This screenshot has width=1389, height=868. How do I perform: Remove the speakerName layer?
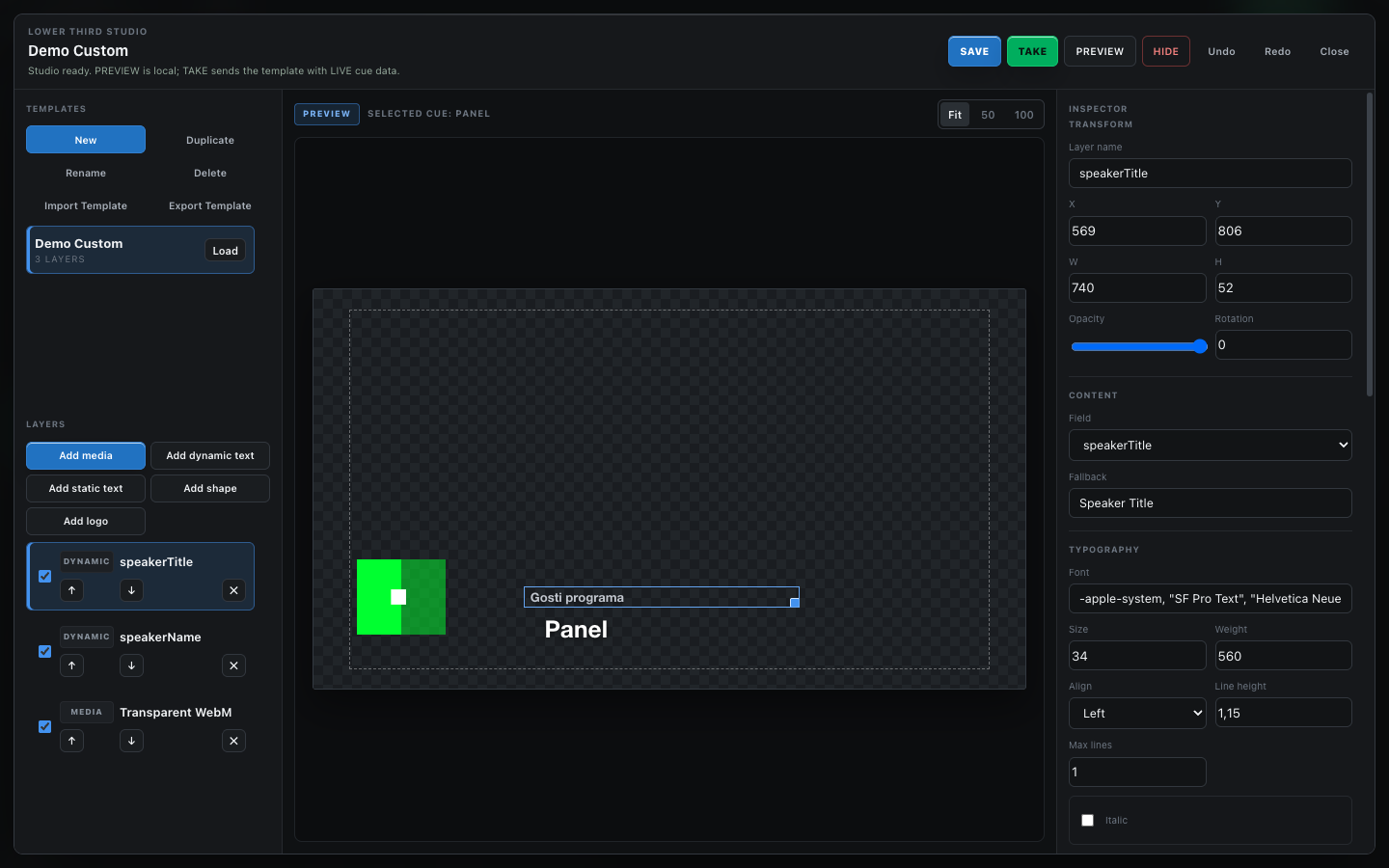(233, 665)
